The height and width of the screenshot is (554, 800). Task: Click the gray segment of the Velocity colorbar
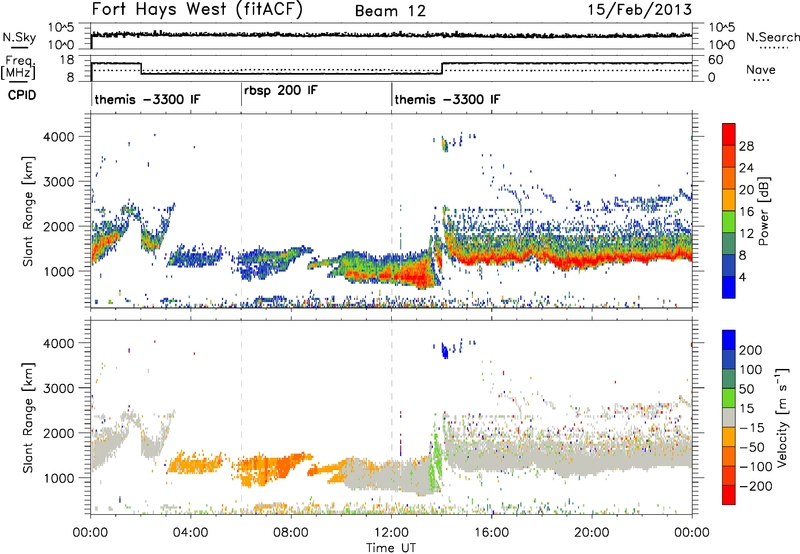[729, 417]
